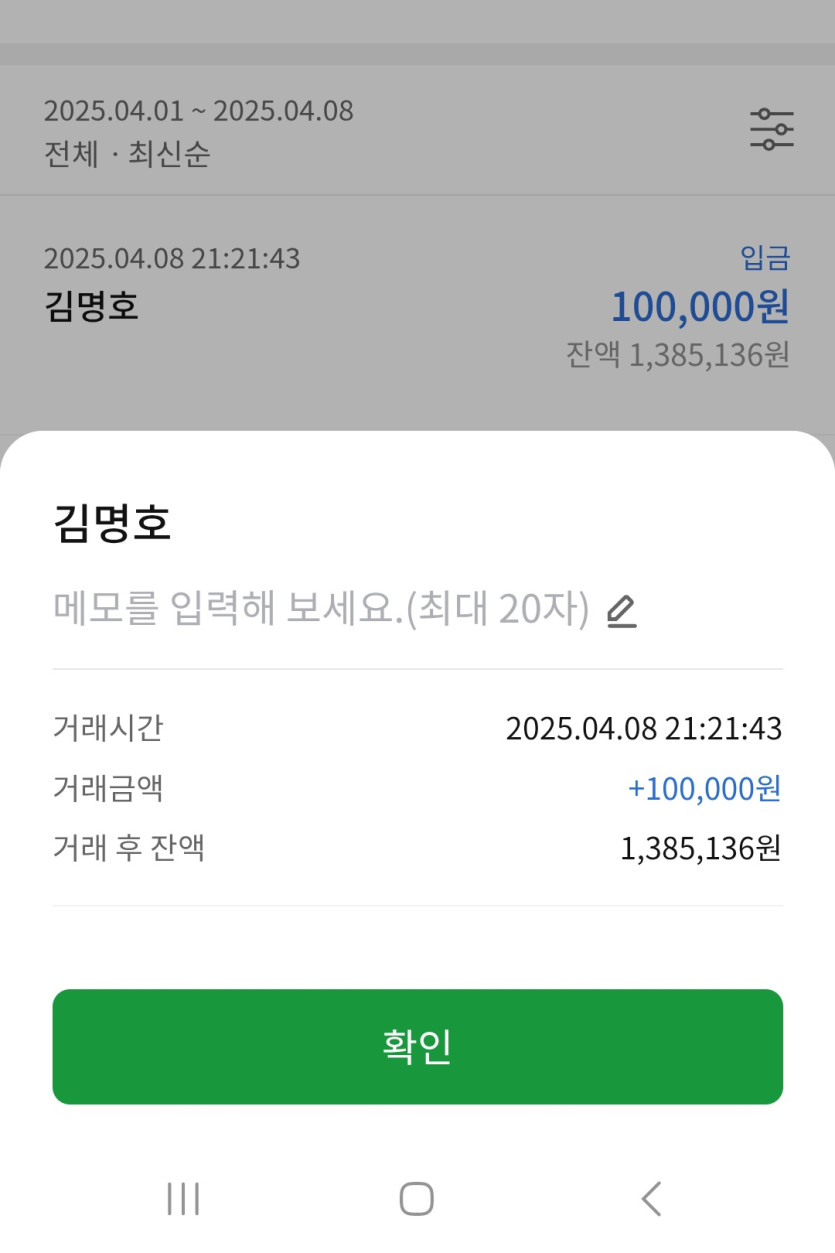Tap the blue 입금 deposit label

[764, 259]
